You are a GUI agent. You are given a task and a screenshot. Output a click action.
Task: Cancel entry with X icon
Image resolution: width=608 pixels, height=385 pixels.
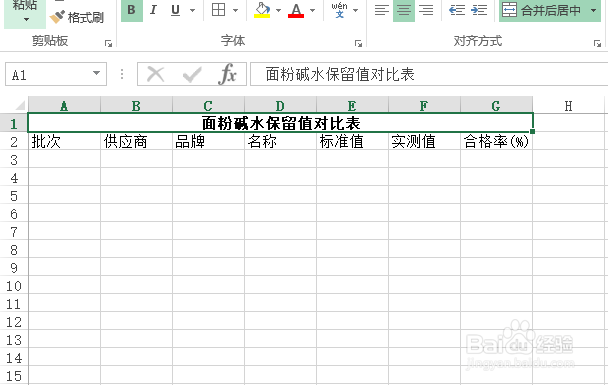[x=156, y=74]
